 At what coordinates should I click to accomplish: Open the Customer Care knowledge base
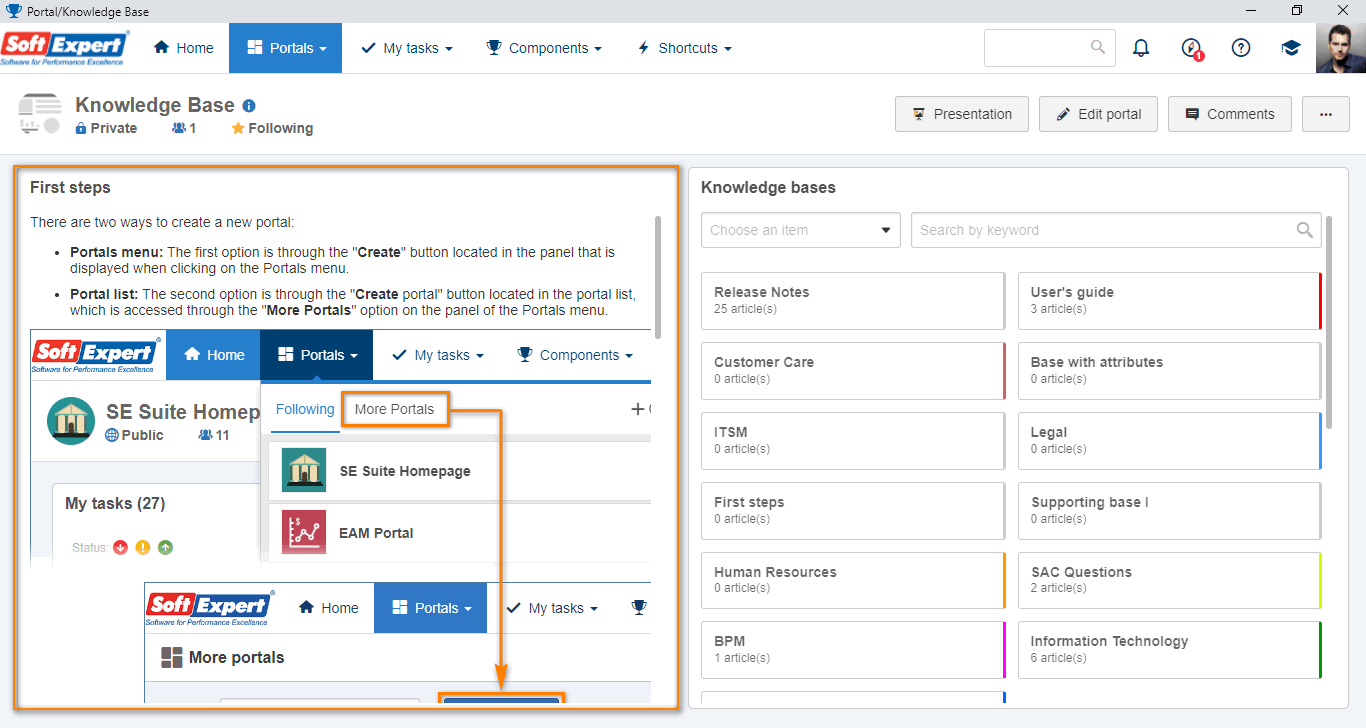coord(853,371)
